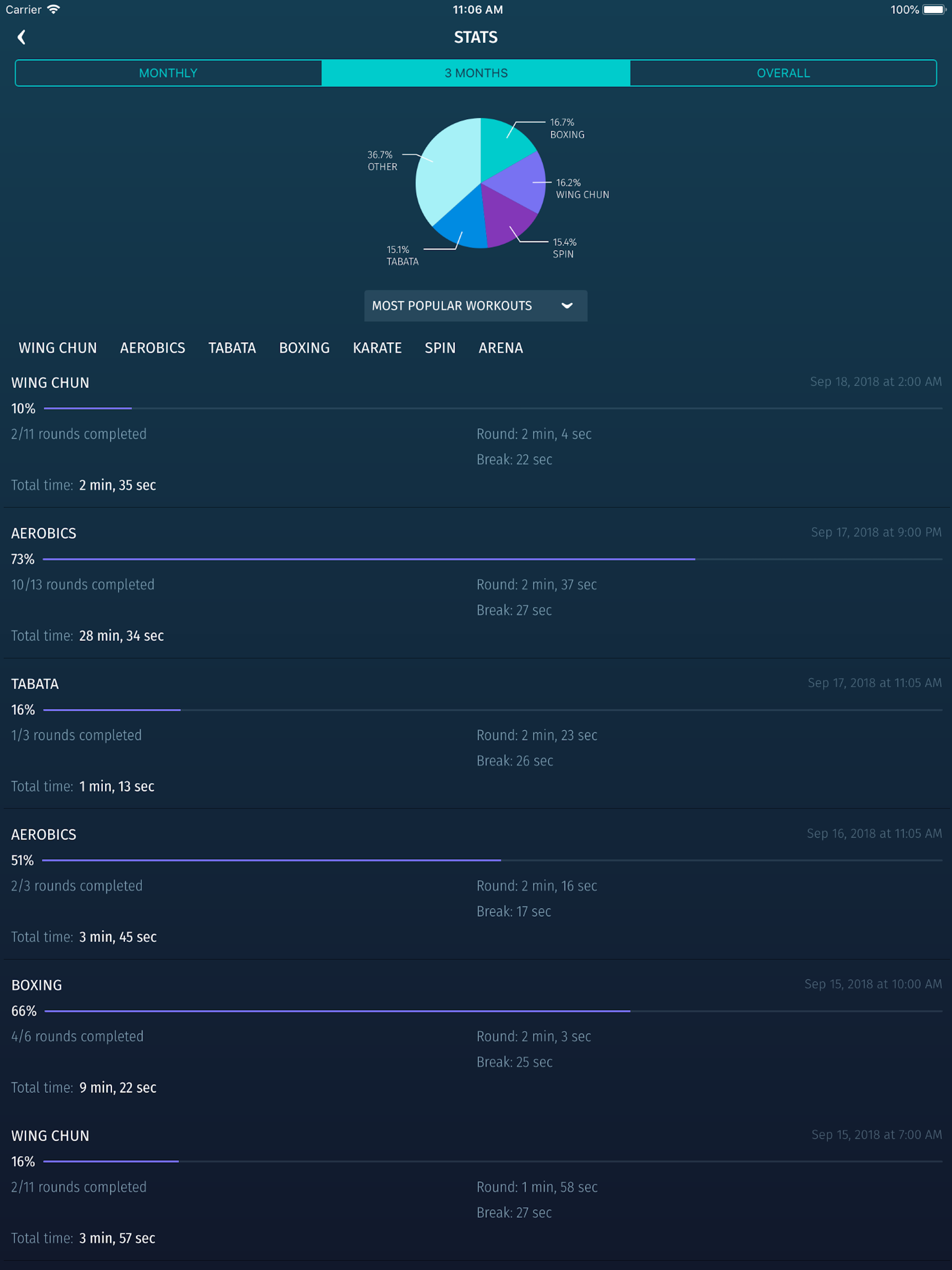Click the Wi-Fi status icon

pyautogui.click(x=53, y=9)
